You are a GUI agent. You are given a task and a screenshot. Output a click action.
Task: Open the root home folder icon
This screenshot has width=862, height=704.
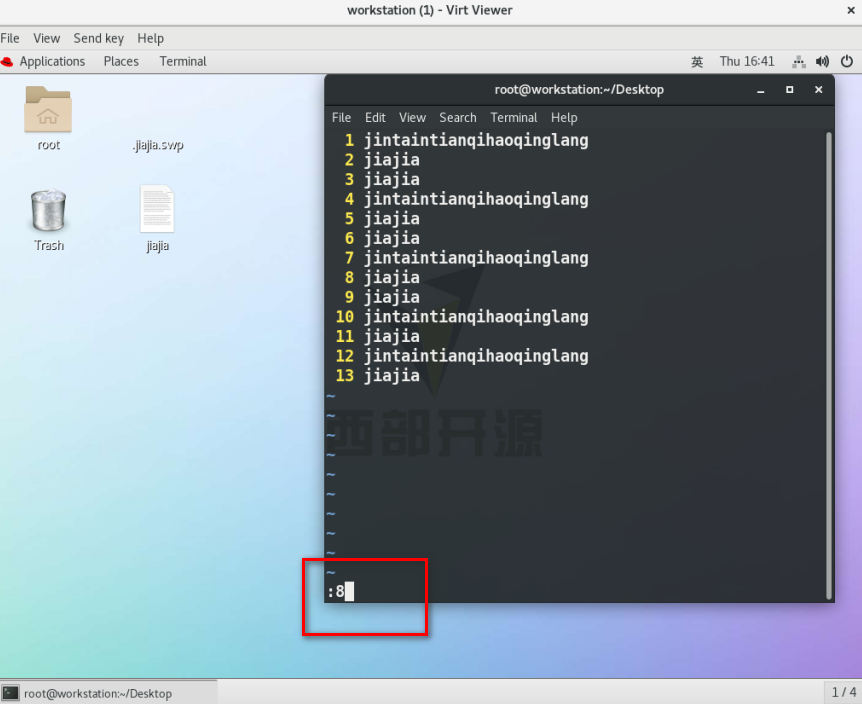[48, 109]
